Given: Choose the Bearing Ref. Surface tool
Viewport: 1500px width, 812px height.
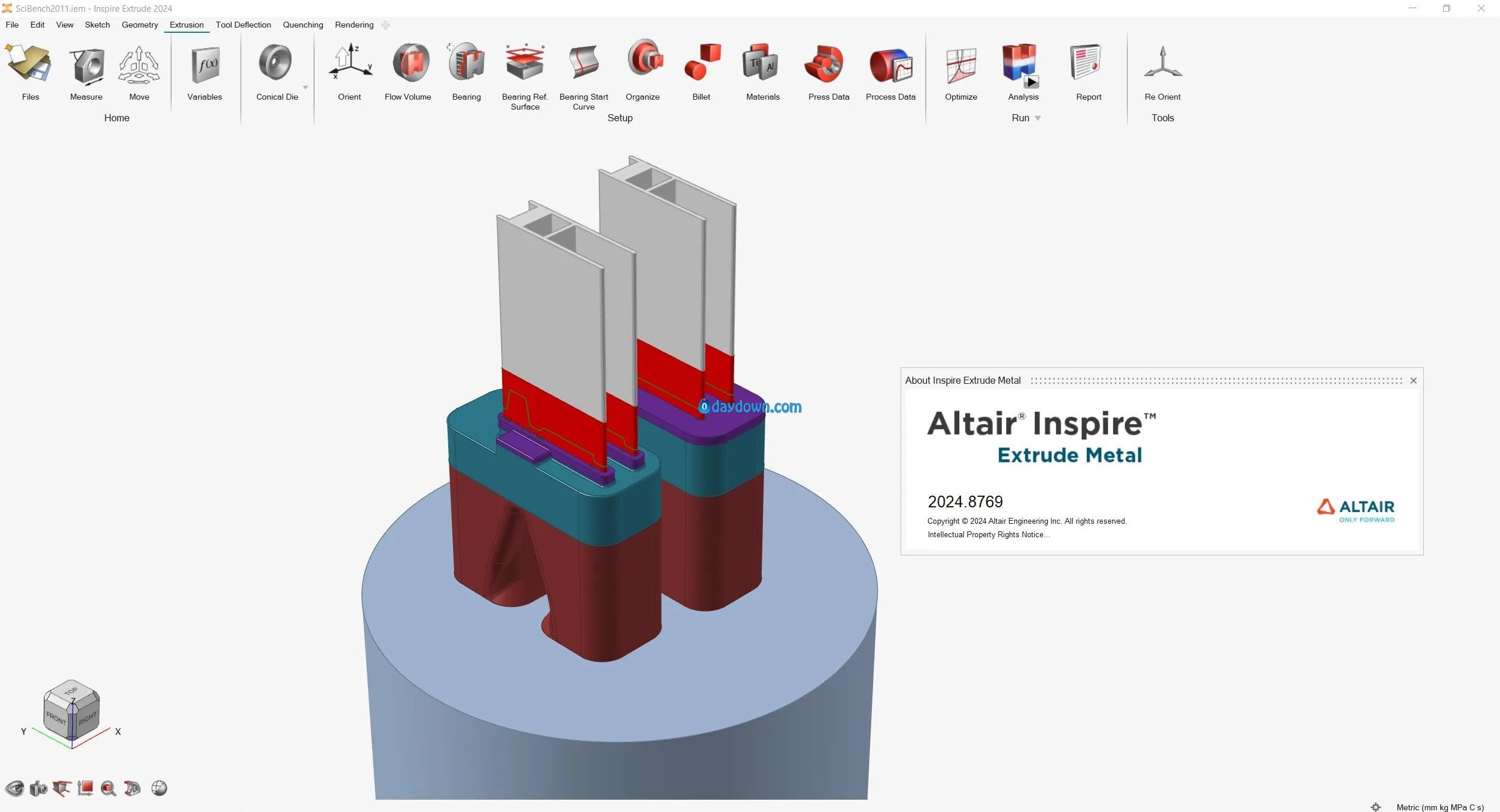Looking at the screenshot, I should click(524, 62).
